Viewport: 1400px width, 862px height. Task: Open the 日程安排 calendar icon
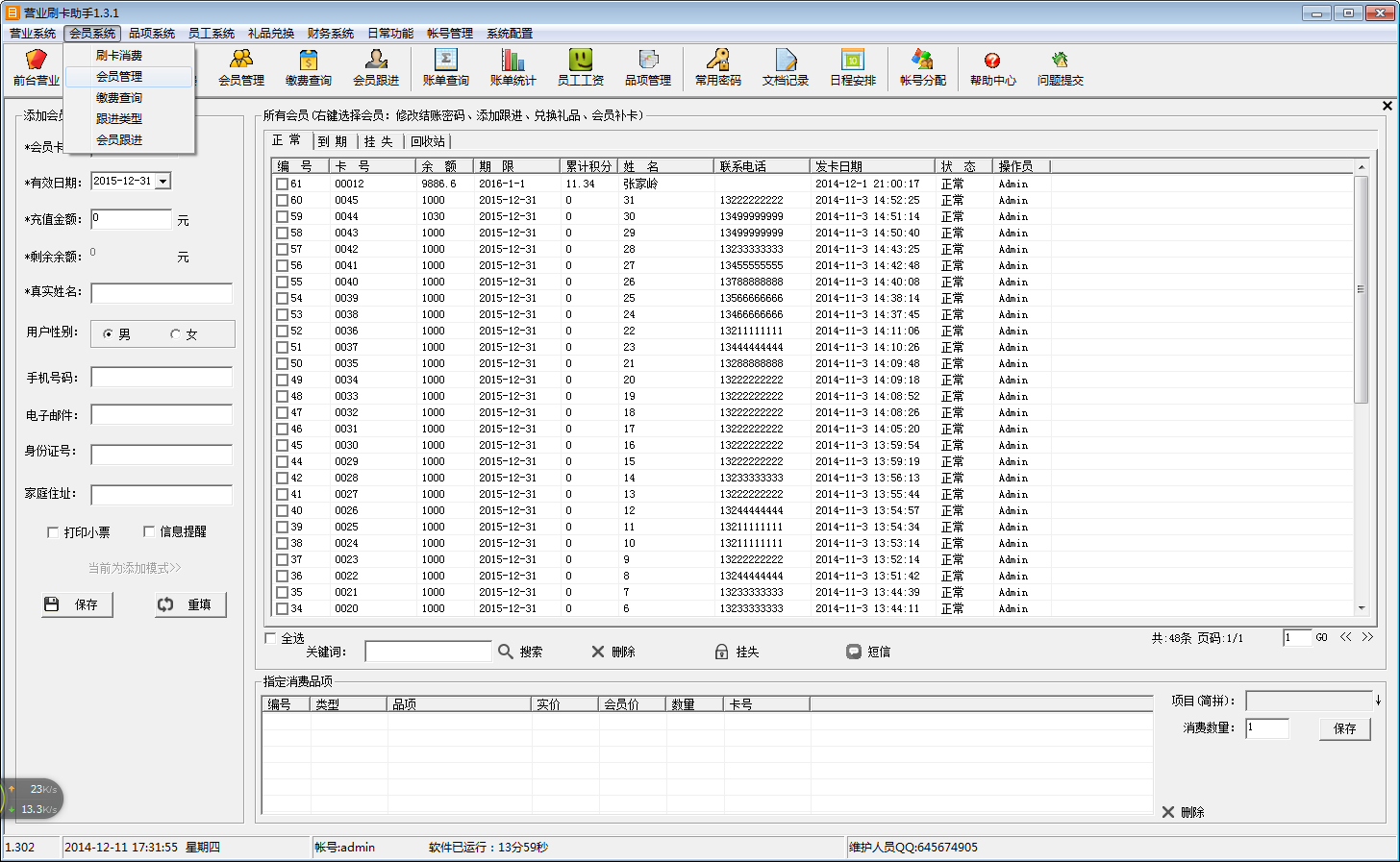pos(853,67)
